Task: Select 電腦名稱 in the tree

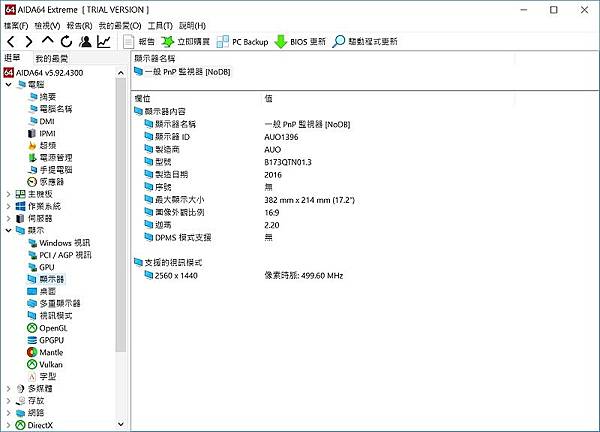Action: 51,109
